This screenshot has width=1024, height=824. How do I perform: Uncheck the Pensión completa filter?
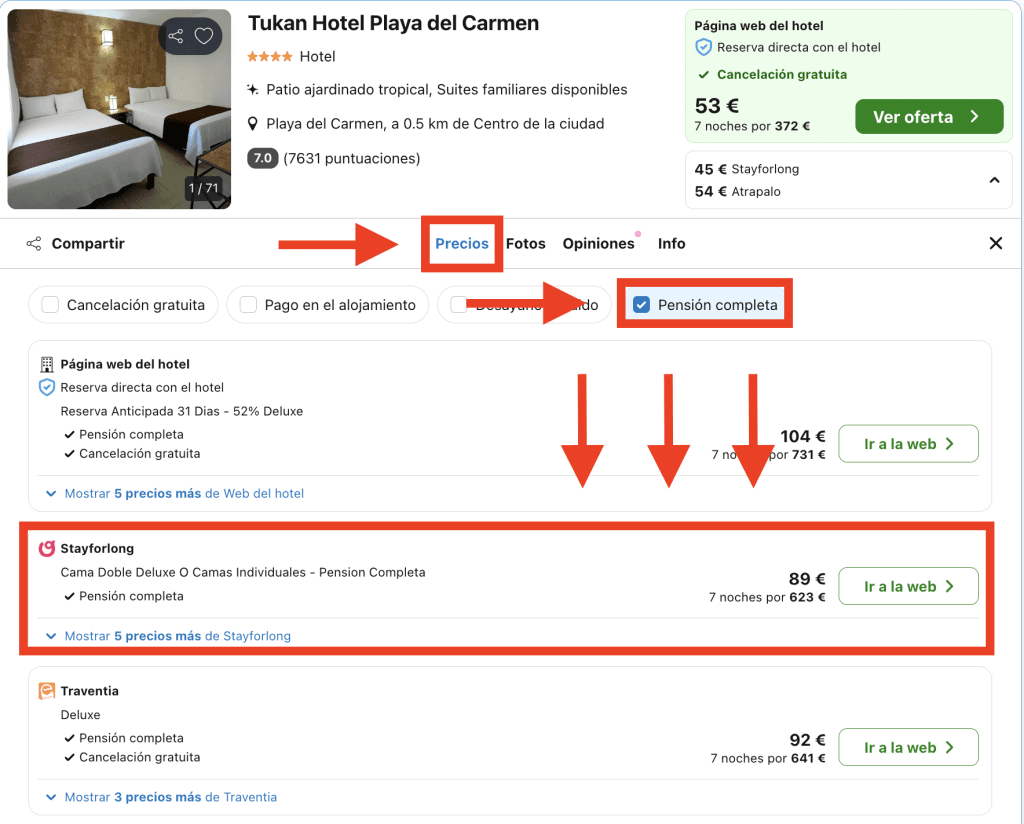coord(642,305)
